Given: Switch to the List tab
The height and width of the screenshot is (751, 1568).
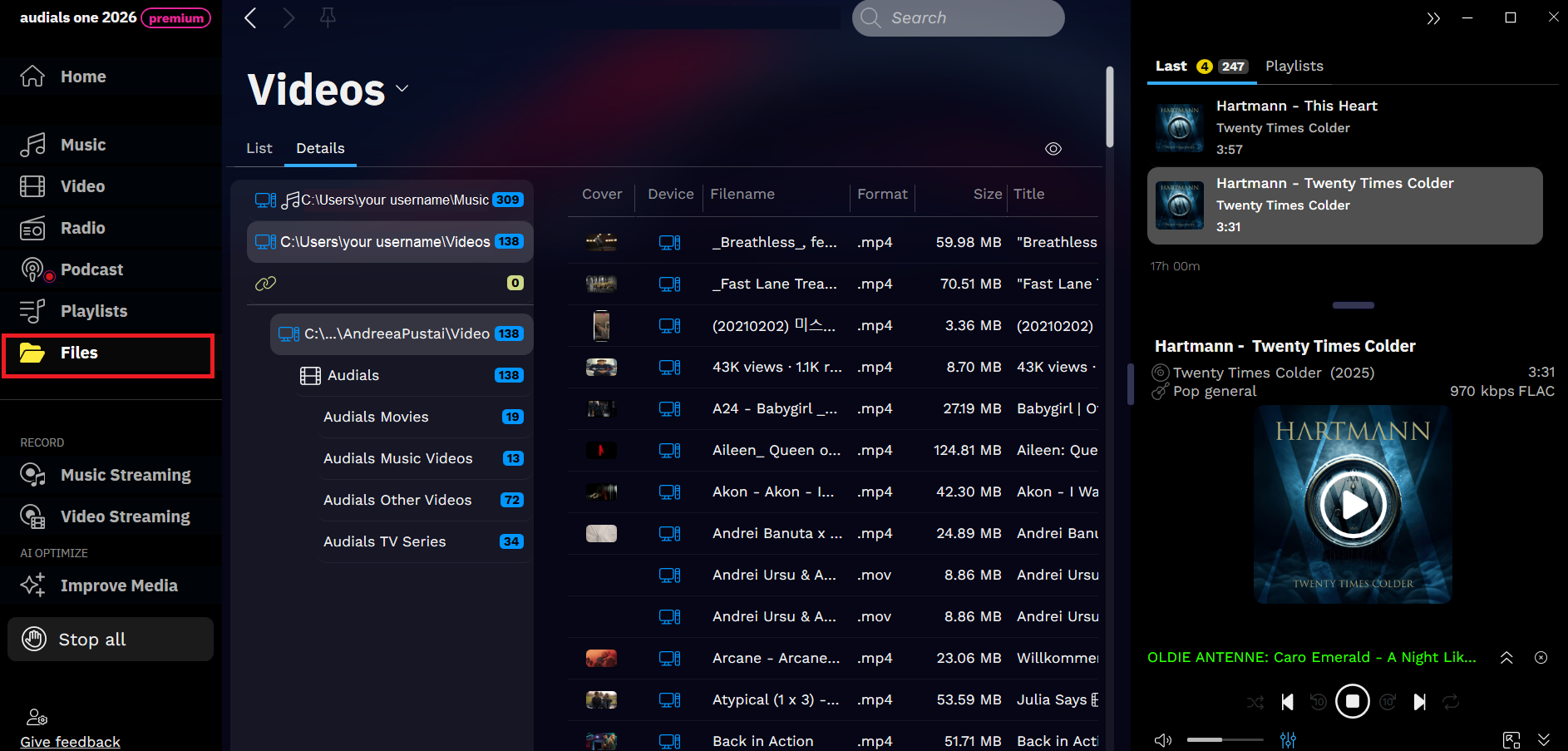Looking at the screenshot, I should [258, 147].
